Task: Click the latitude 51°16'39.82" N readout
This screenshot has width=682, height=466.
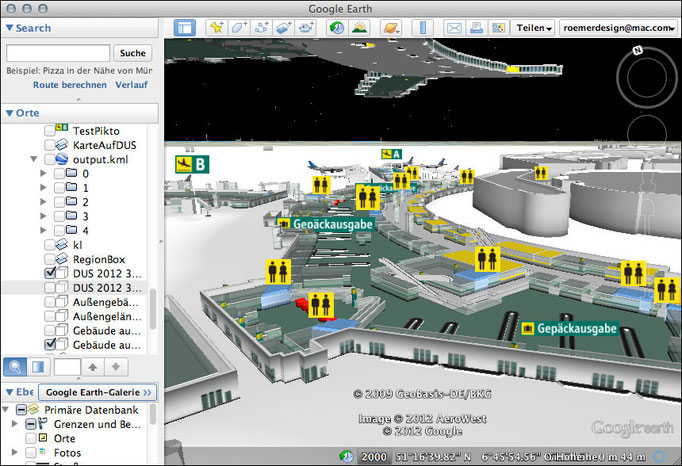Action: click(433, 457)
